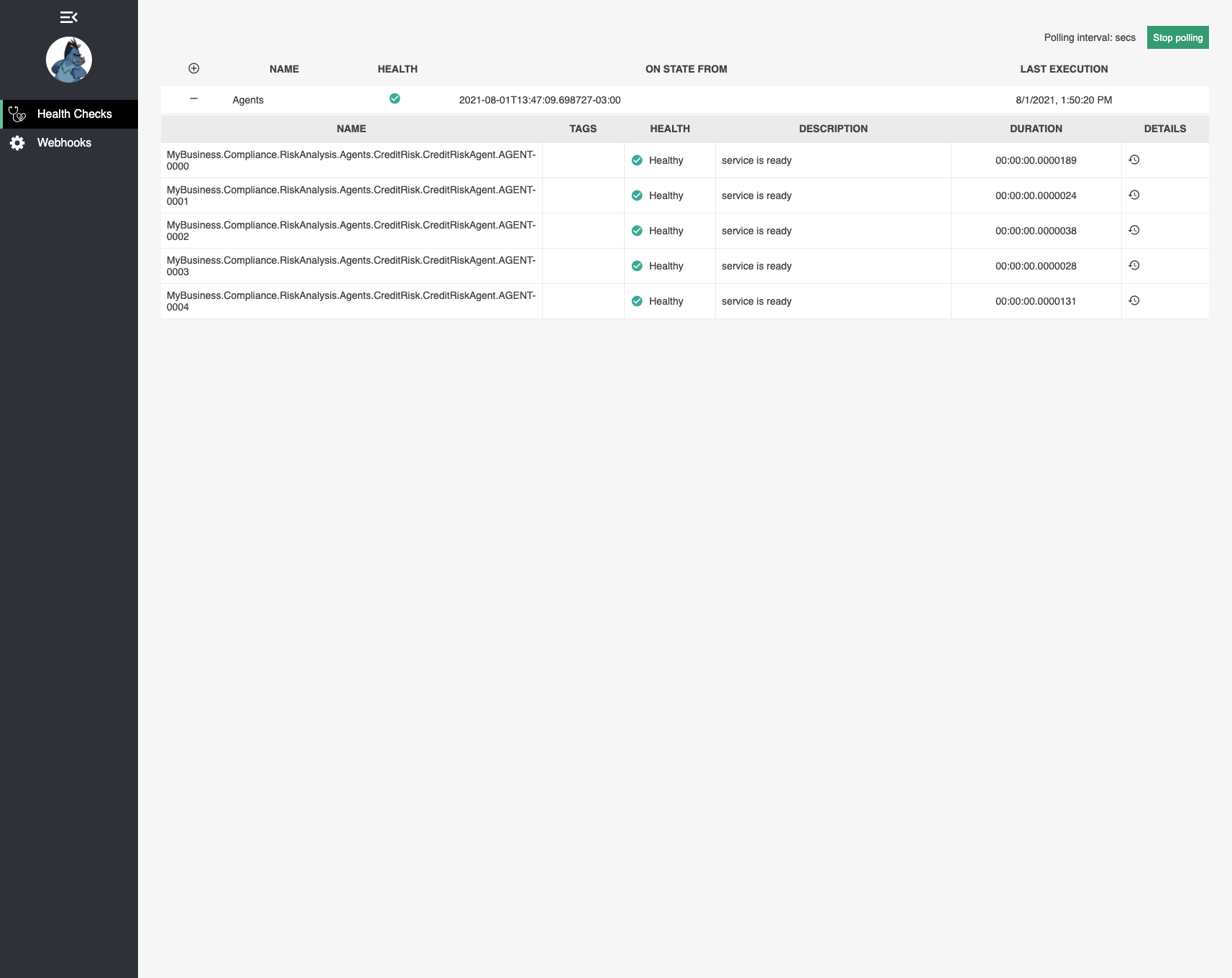Click the Polling interval secs label
Image resolution: width=1232 pixels, height=978 pixels.
(1090, 37)
